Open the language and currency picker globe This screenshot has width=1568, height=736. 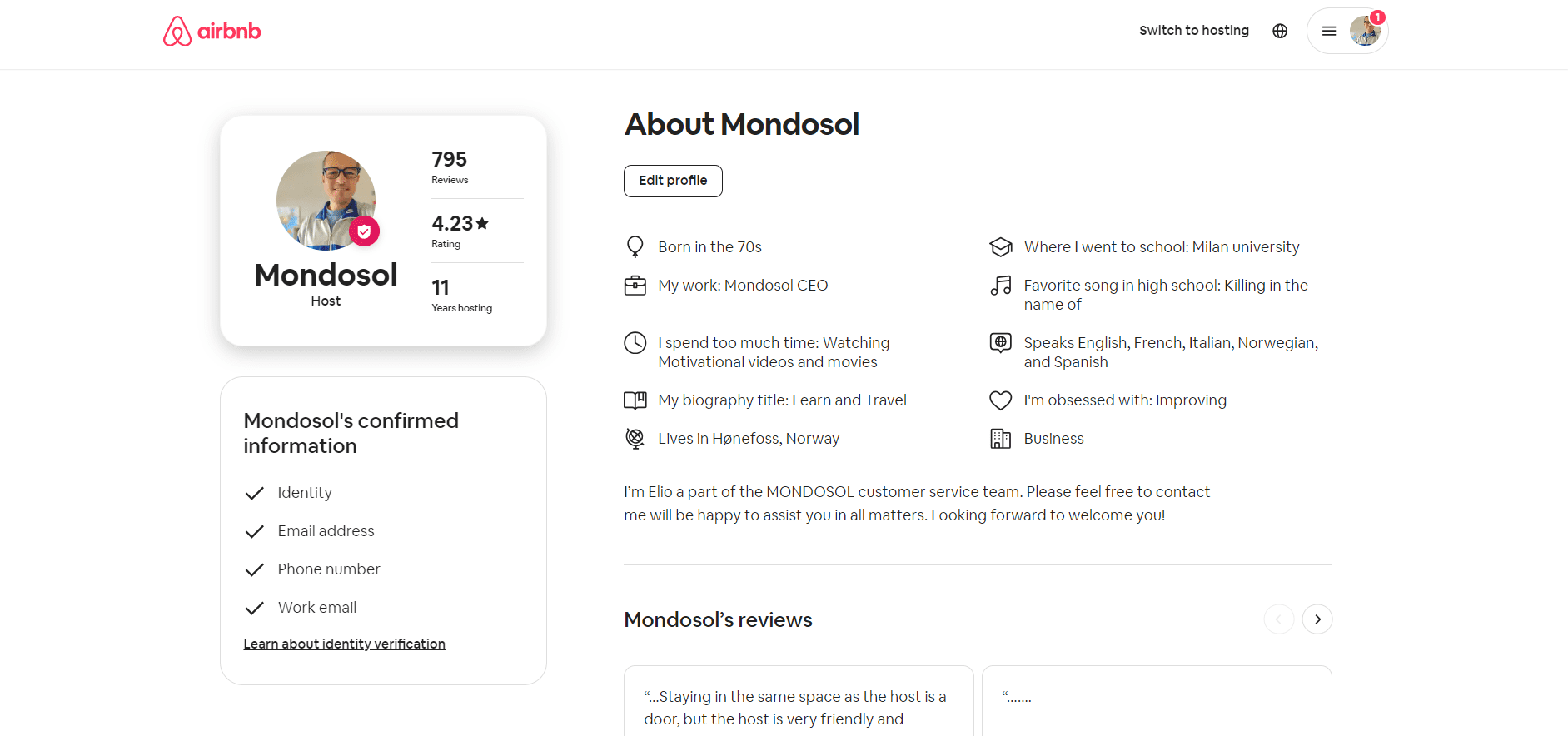tap(1279, 31)
